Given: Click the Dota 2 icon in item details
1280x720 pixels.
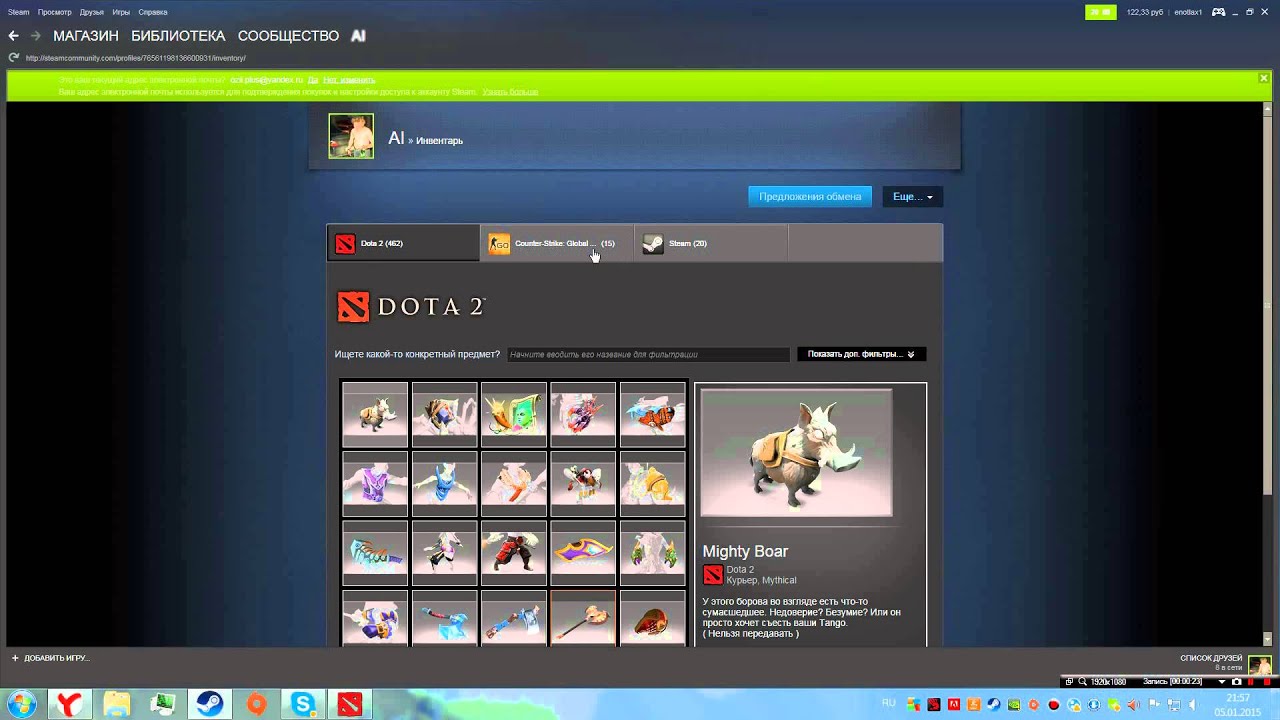Looking at the screenshot, I should pyautogui.click(x=712, y=574).
